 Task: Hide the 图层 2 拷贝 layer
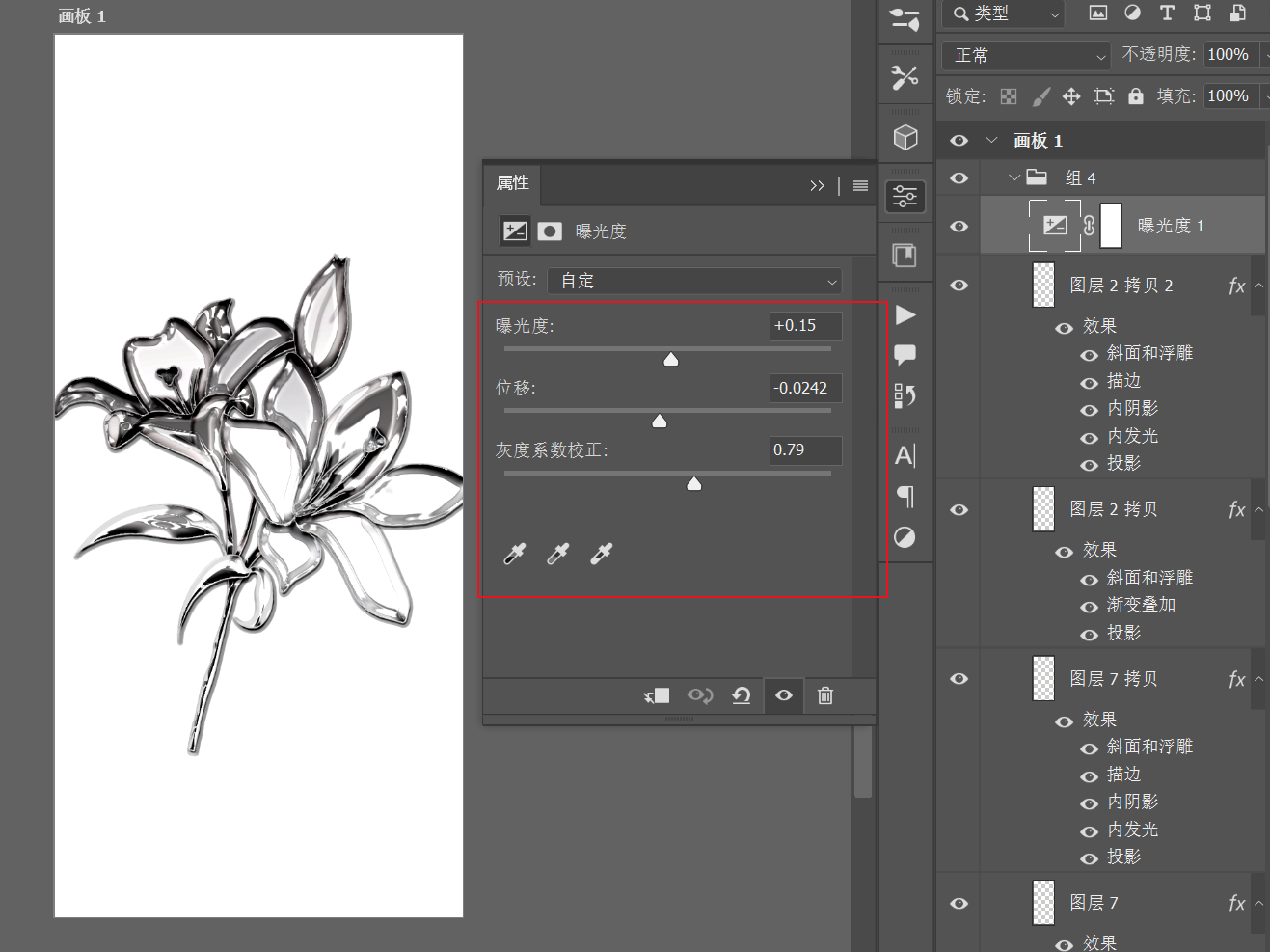point(959,510)
